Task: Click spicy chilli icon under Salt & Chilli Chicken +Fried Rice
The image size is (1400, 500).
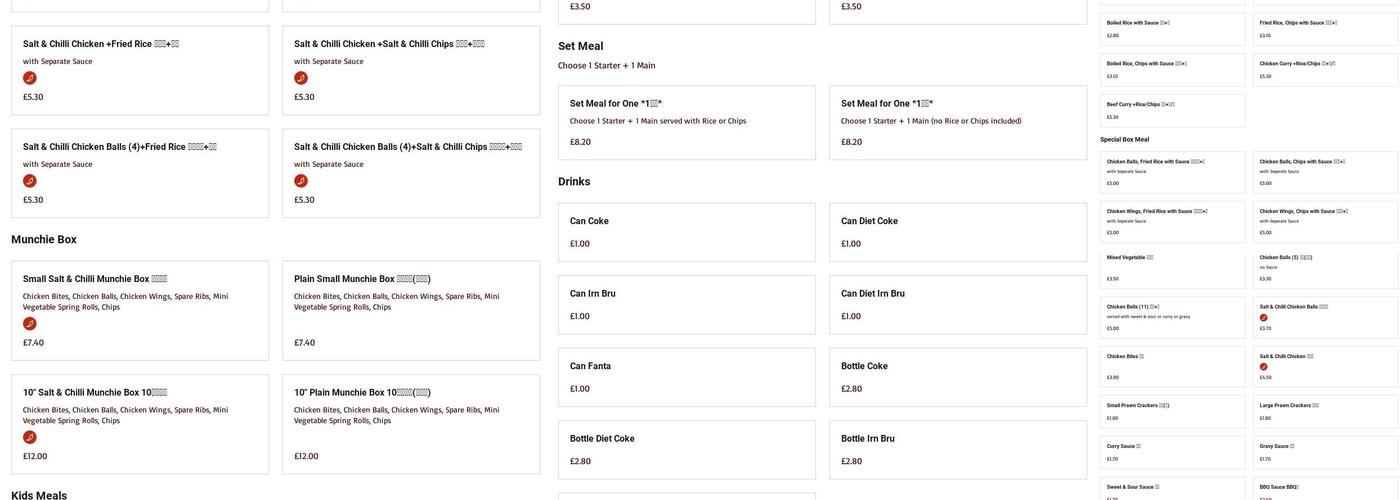Action: click(30, 78)
